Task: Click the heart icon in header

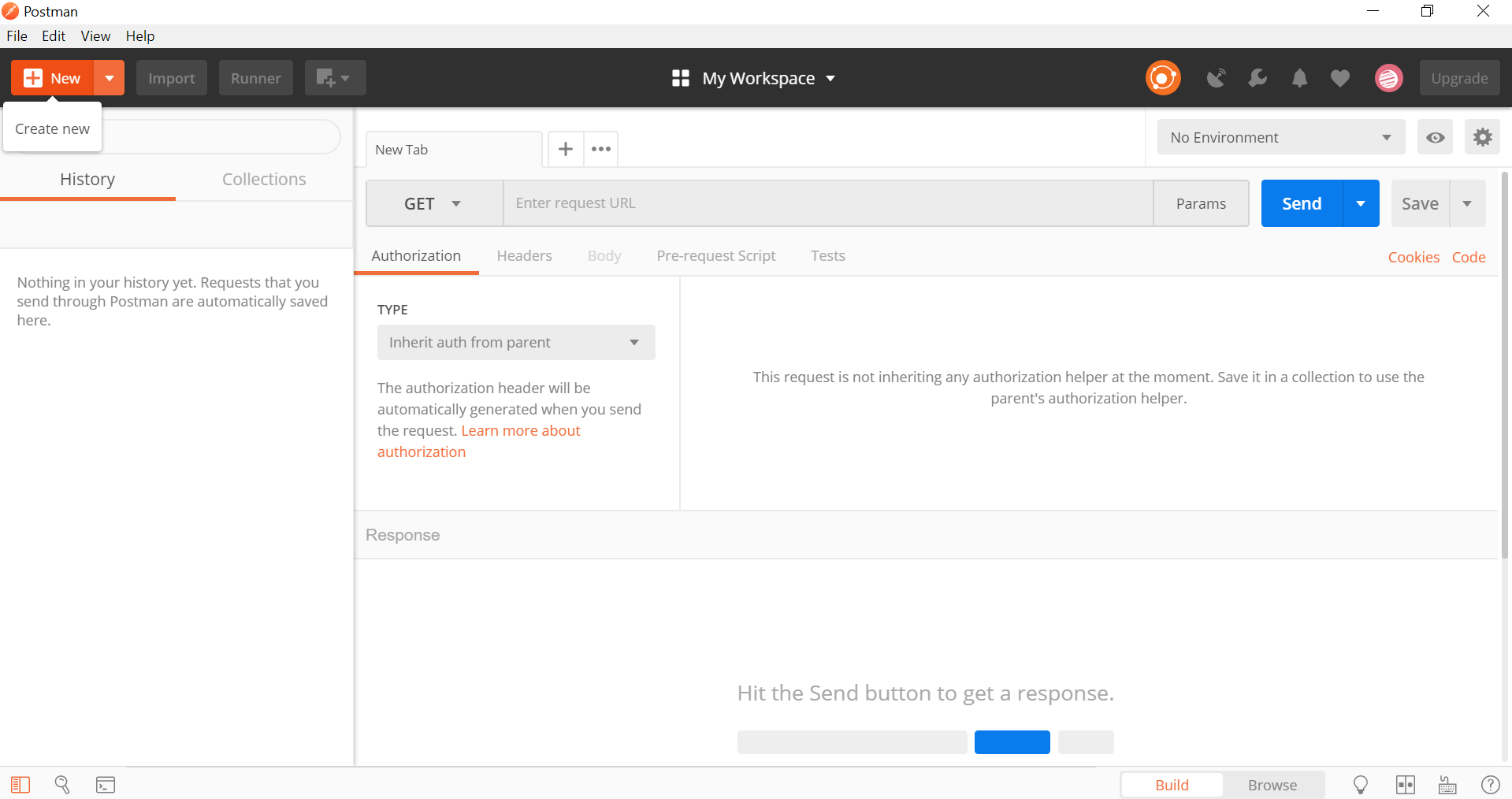Action: coord(1340,78)
